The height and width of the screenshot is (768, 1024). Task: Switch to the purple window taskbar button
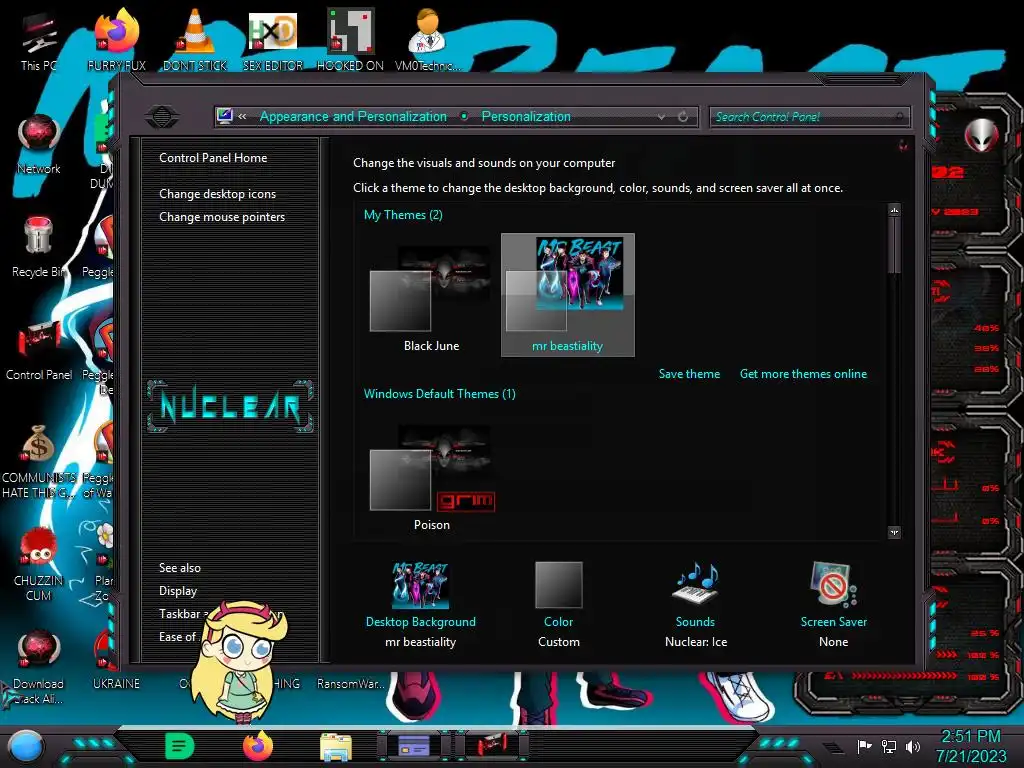[414, 746]
